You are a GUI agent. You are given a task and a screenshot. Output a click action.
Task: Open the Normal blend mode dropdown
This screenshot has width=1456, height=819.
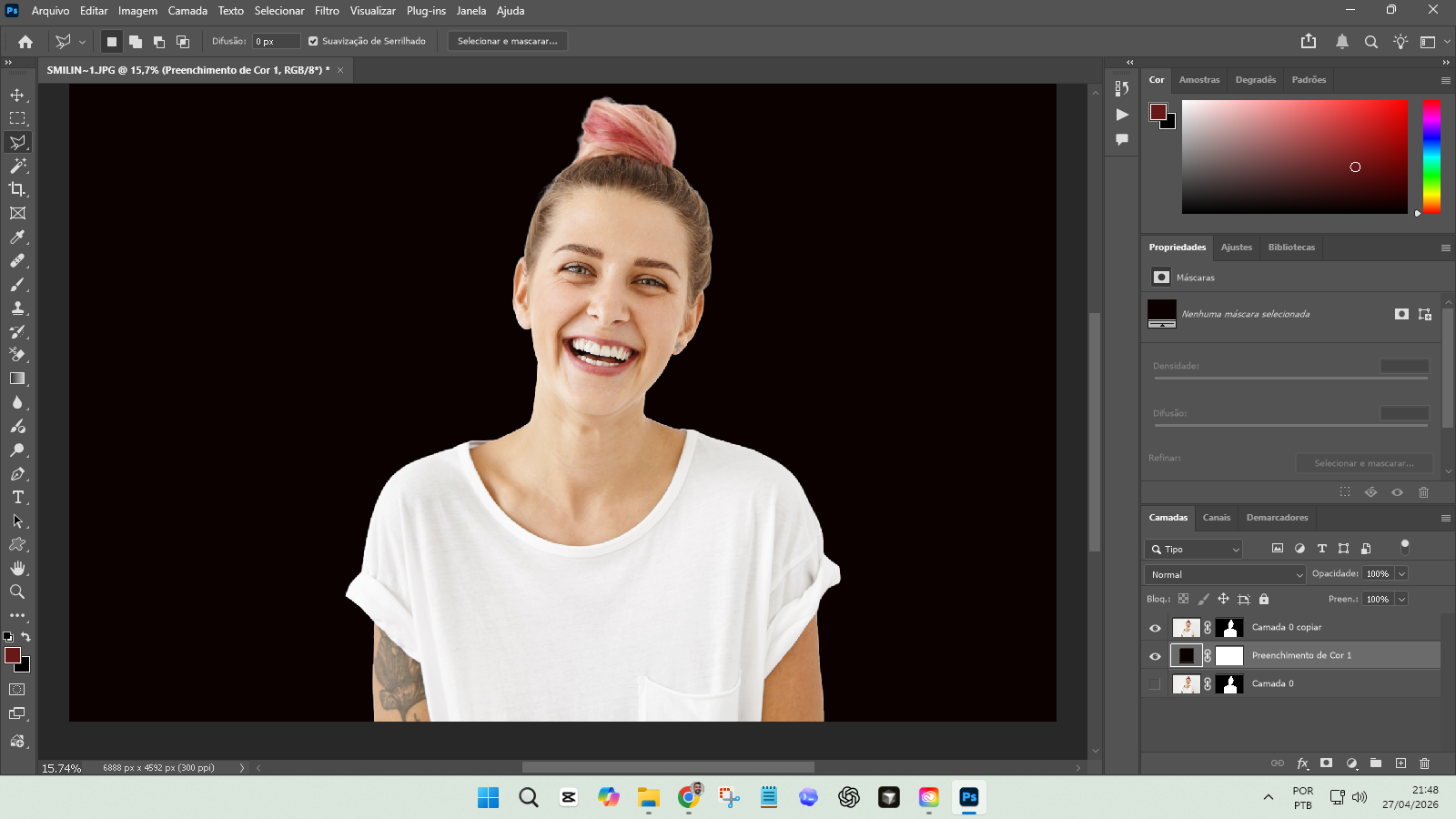click(x=1225, y=574)
